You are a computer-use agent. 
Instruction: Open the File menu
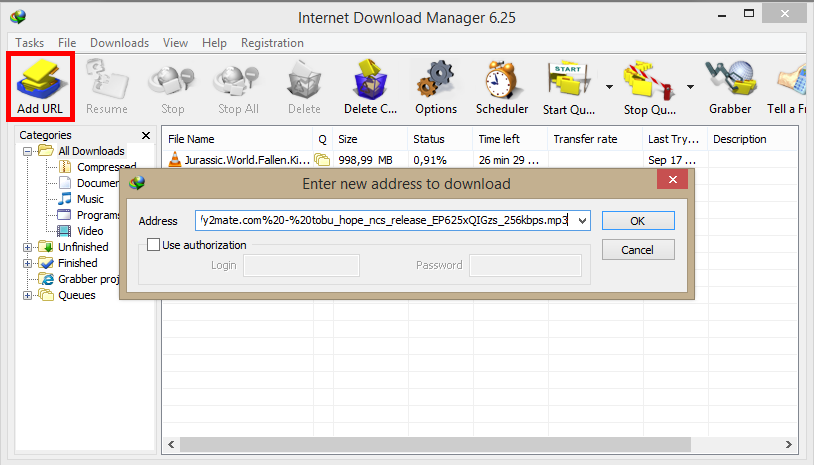[67, 43]
